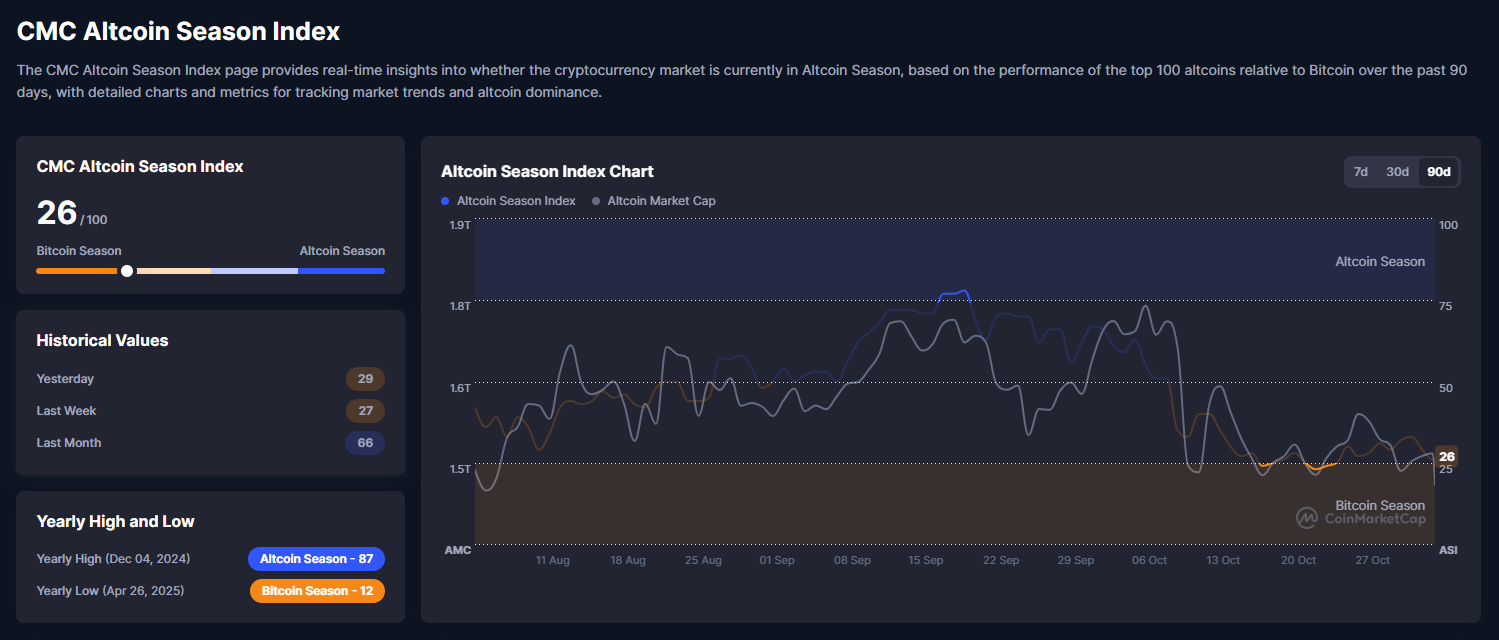This screenshot has width=1499, height=640.
Task: Click the ASI axis label below chart
Action: pyautogui.click(x=1448, y=551)
